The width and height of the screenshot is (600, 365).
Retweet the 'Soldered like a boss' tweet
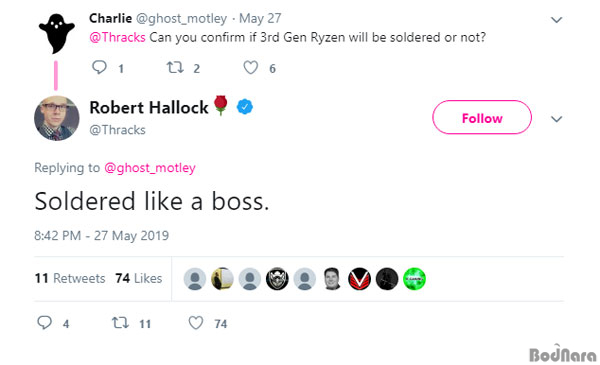tap(120, 323)
